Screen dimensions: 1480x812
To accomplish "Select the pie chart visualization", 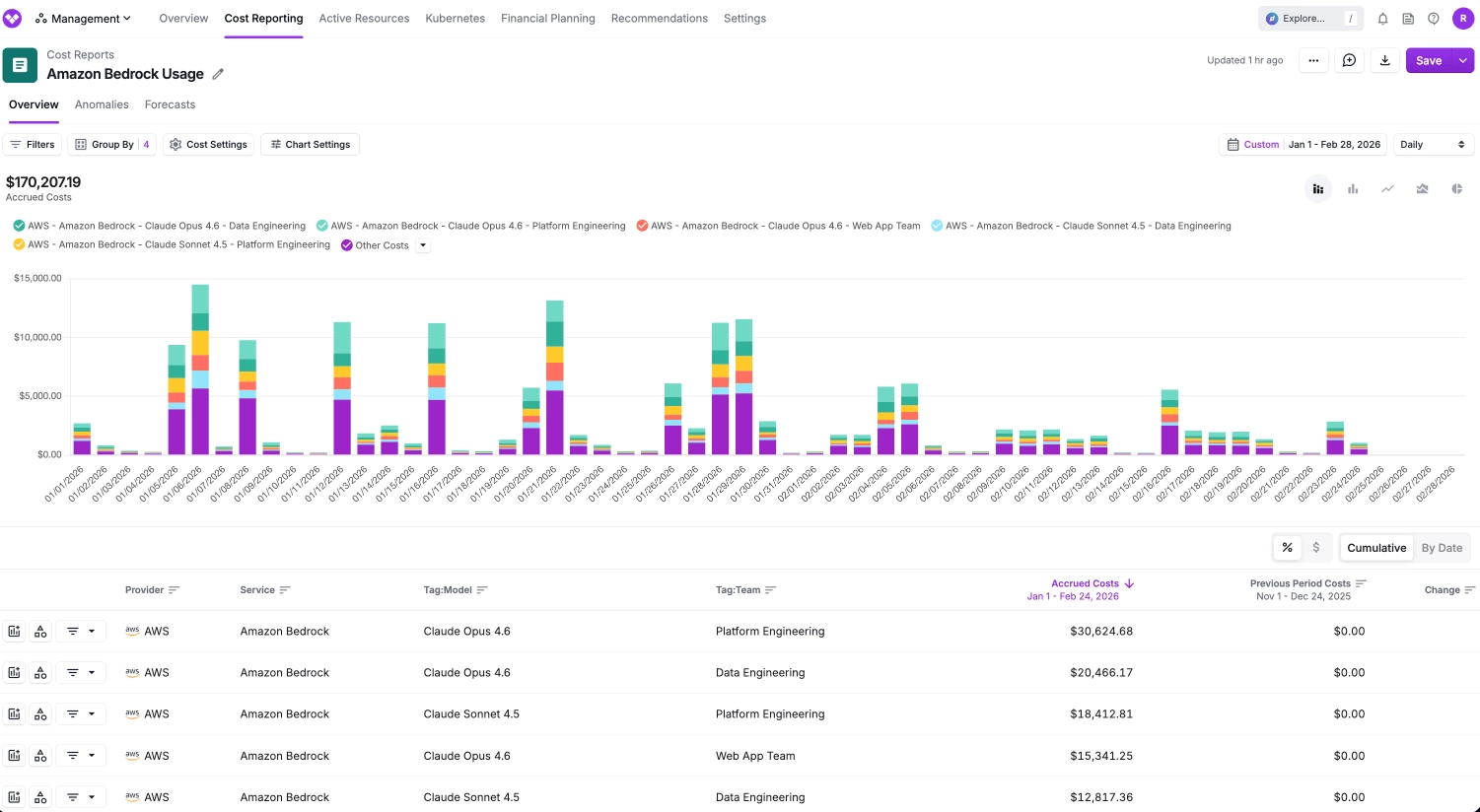I will (x=1457, y=188).
